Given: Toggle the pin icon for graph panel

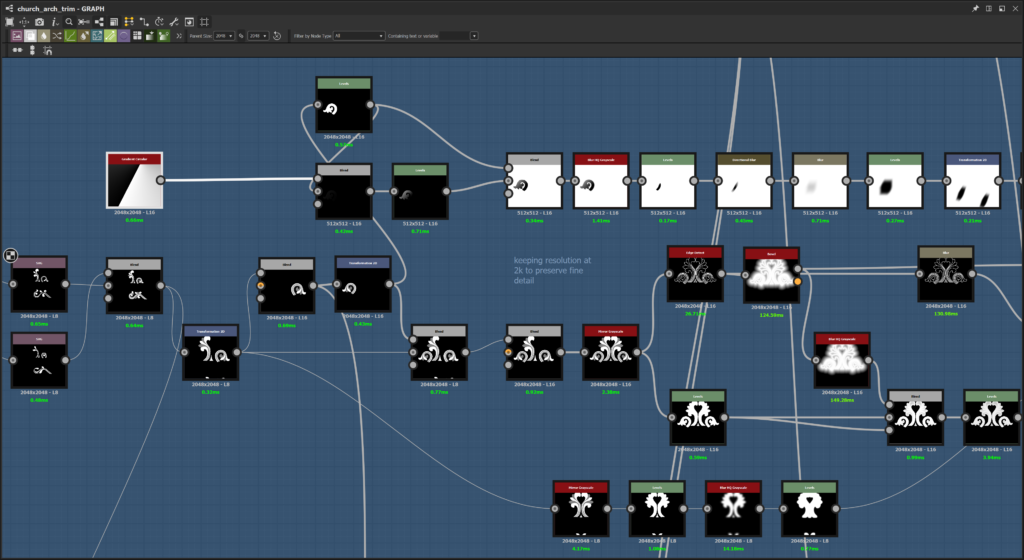Looking at the screenshot, I should point(975,8).
